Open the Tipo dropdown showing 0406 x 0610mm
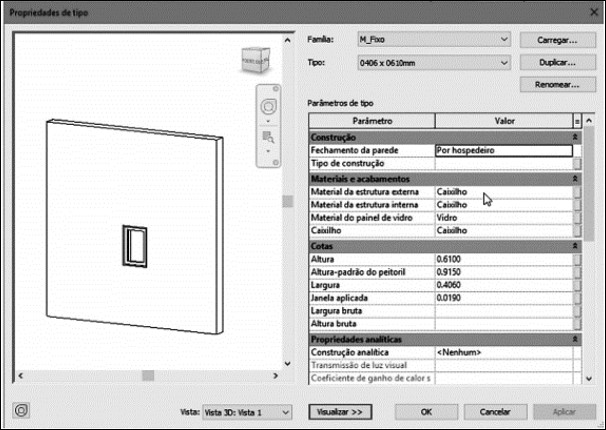 [x=432, y=63]
